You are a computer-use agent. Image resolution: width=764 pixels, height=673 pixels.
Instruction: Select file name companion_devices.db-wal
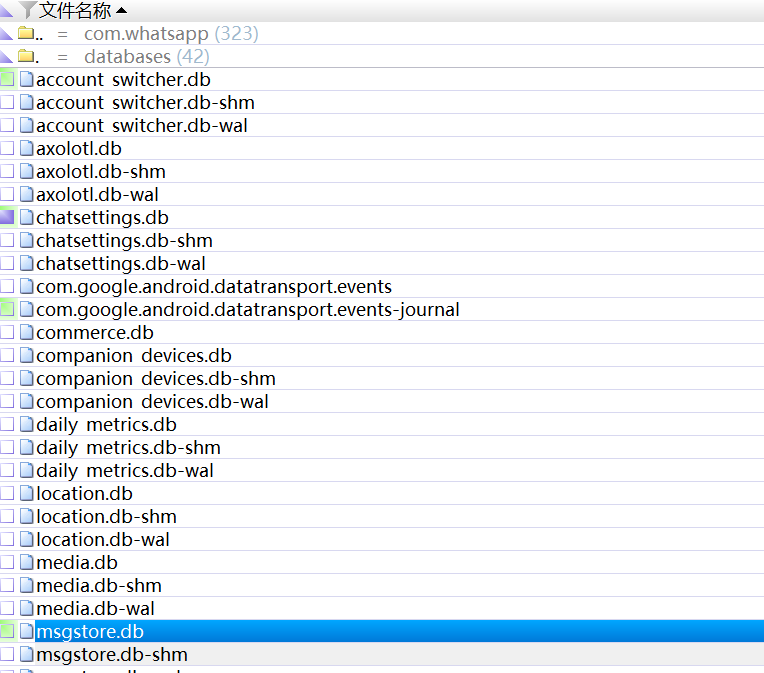point(153,402)
